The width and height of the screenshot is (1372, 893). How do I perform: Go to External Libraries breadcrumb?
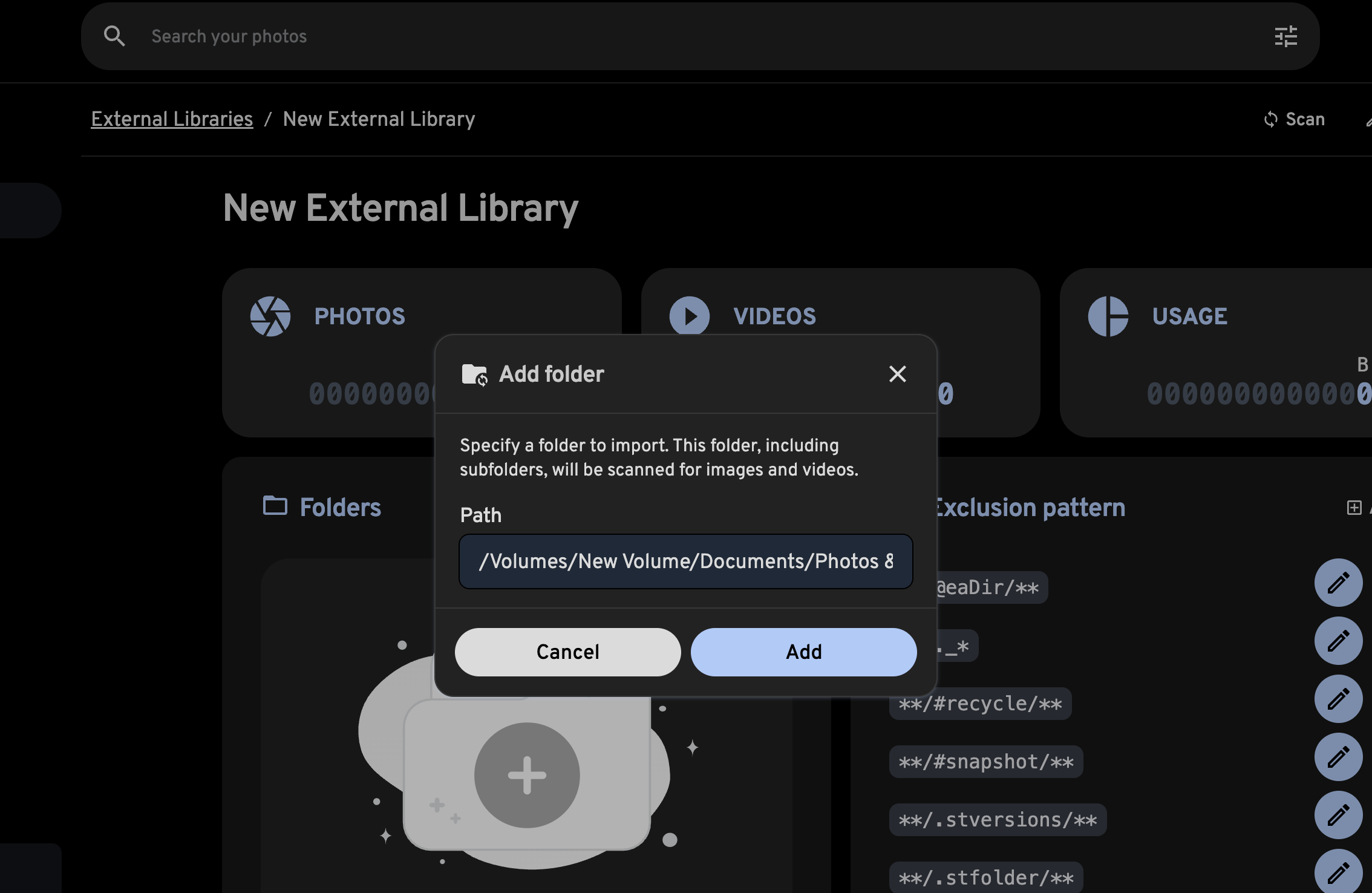coord(172,119)
